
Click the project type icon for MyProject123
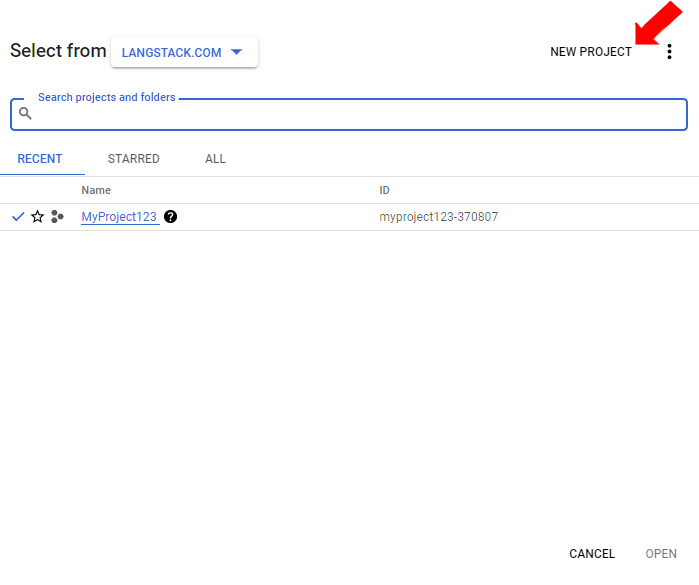[x=57, y=217]
